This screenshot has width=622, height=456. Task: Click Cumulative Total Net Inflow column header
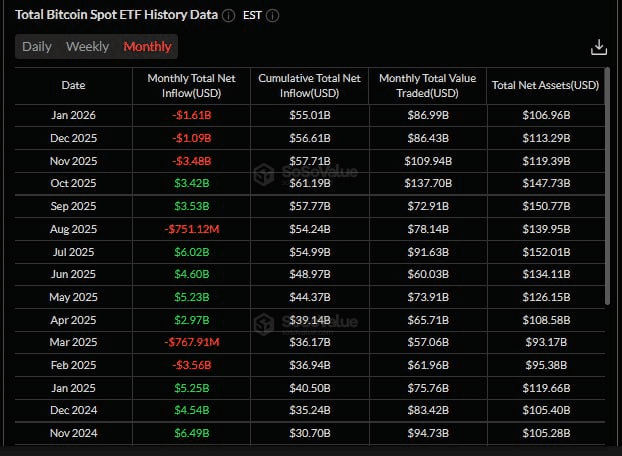click(309, 86)
